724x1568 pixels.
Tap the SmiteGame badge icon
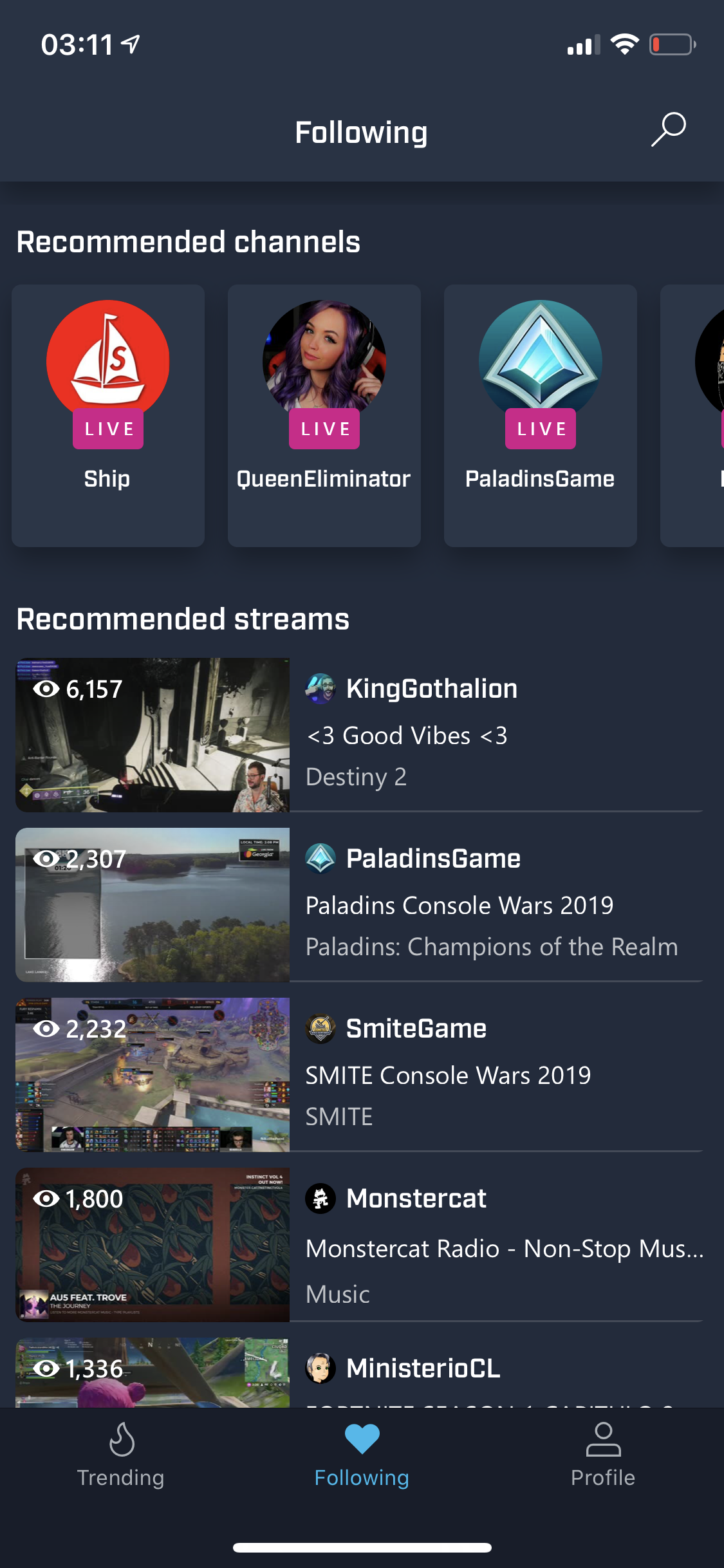click(x=320, y=1029)
